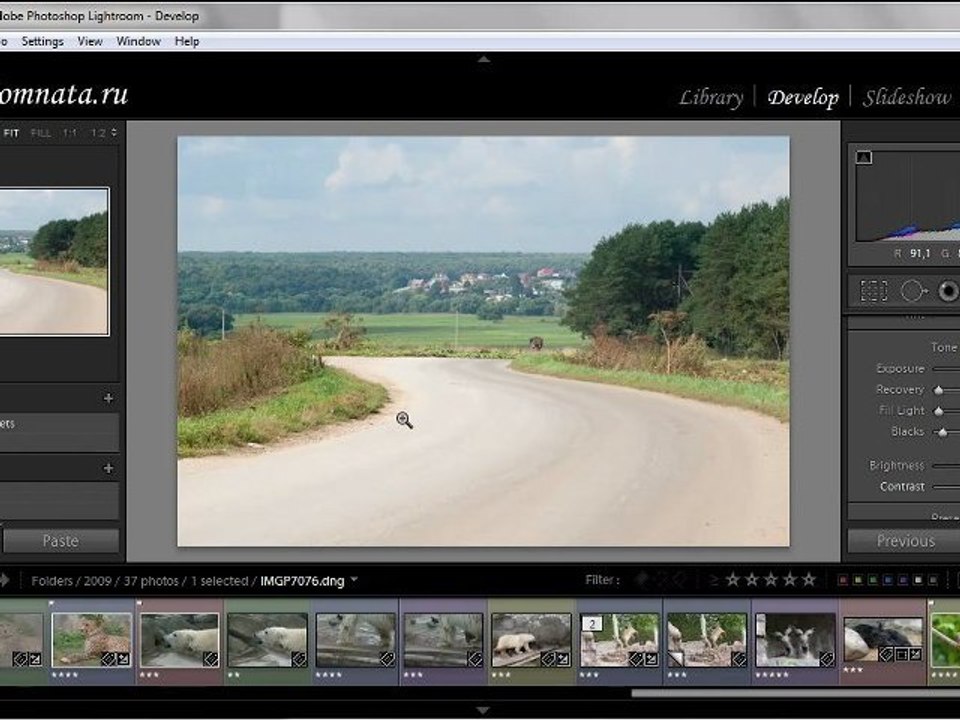The image size is (960, 720).
Task: Toggle histogram shadow clipping indicator
Action: (x=864, y=157)
